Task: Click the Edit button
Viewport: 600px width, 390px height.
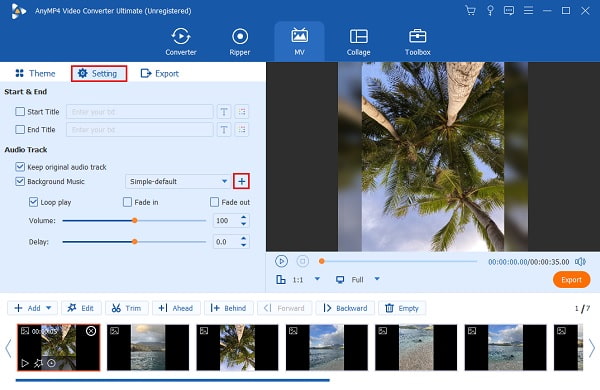Action: click(x=81, y=308)
